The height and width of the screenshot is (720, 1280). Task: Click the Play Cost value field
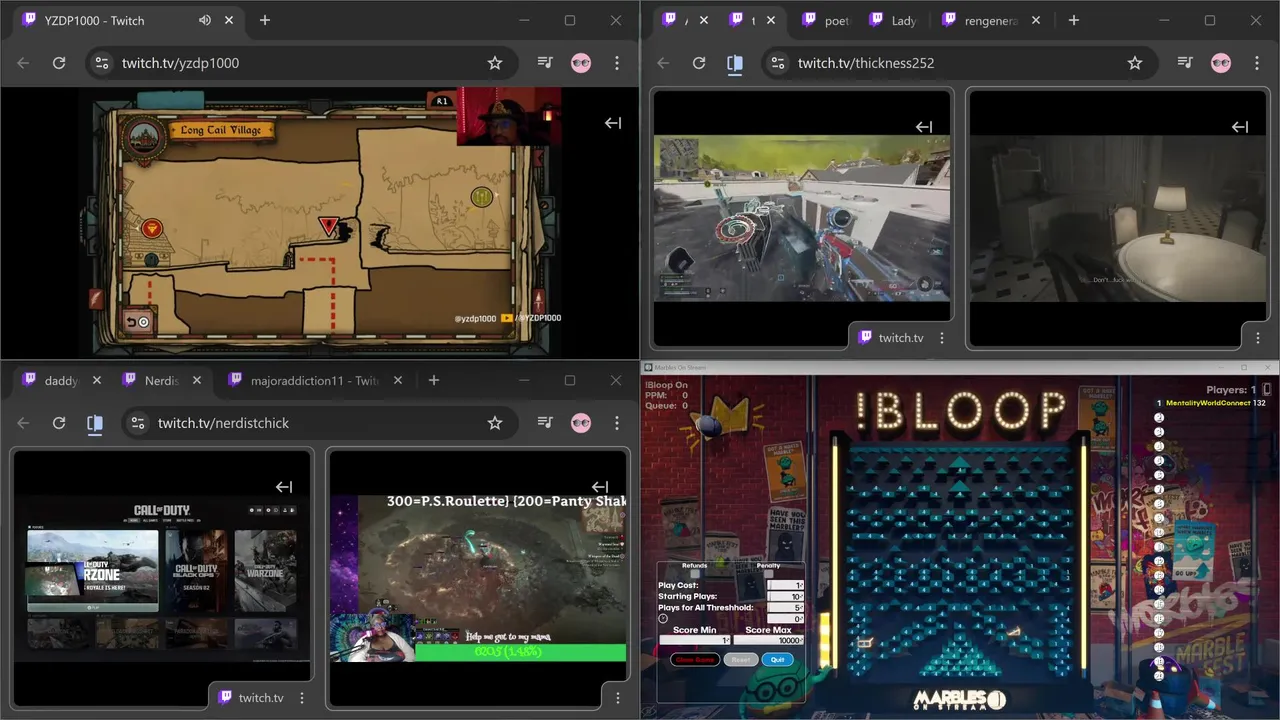click(785, 585)
